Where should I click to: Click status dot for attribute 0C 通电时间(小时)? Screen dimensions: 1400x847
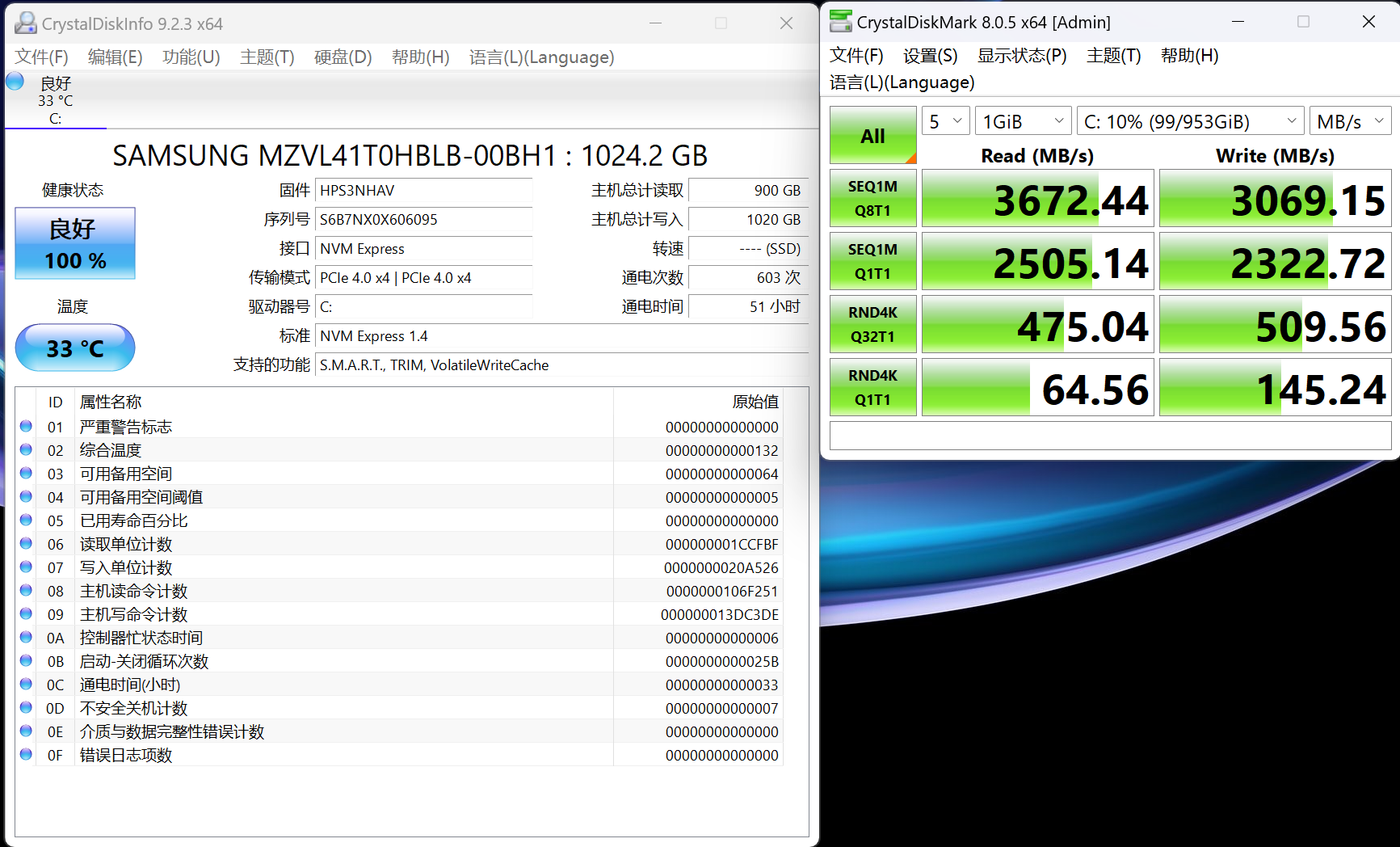pos(26,684)
